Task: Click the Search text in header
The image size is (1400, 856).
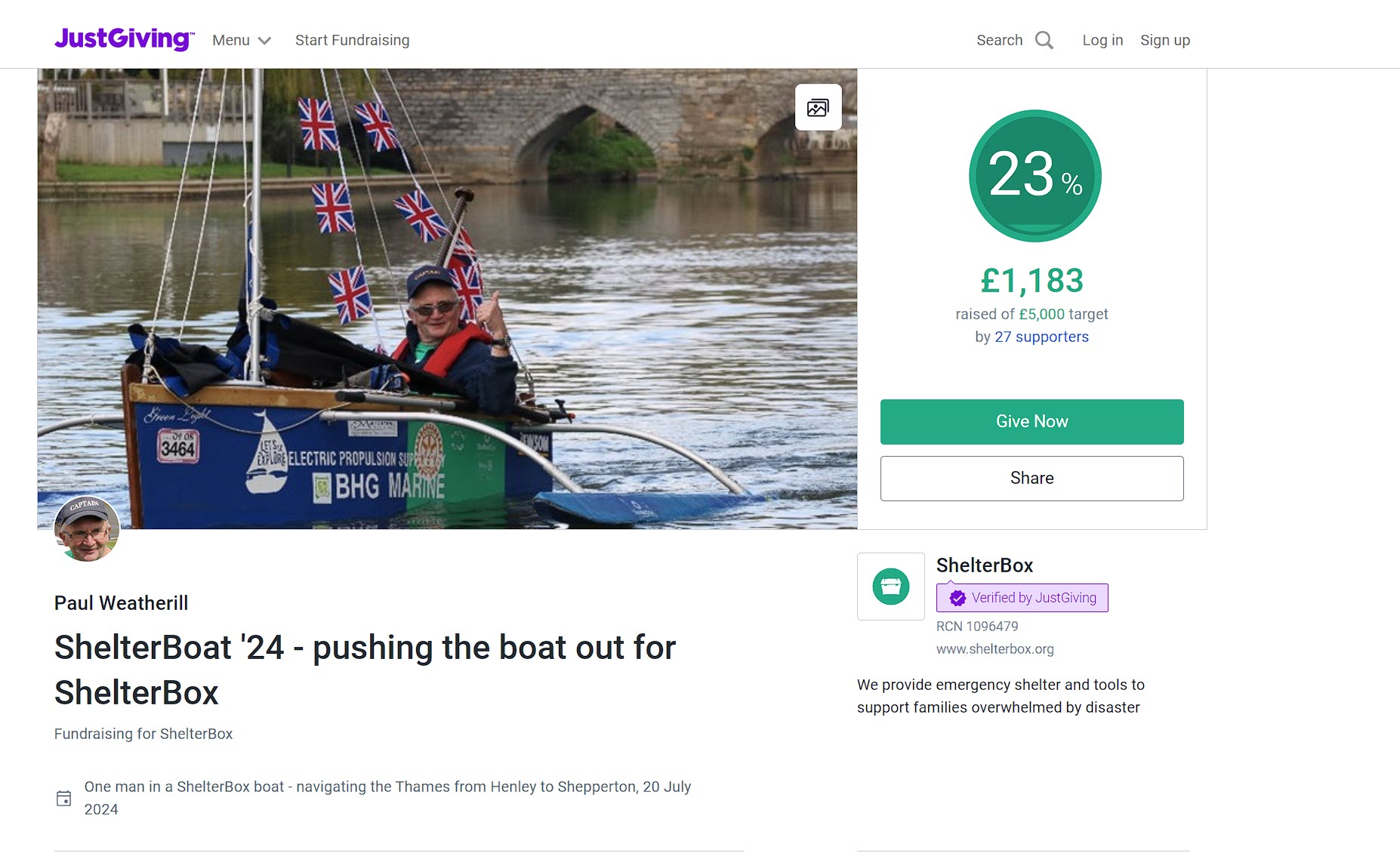Action: [x=999, y=40]
